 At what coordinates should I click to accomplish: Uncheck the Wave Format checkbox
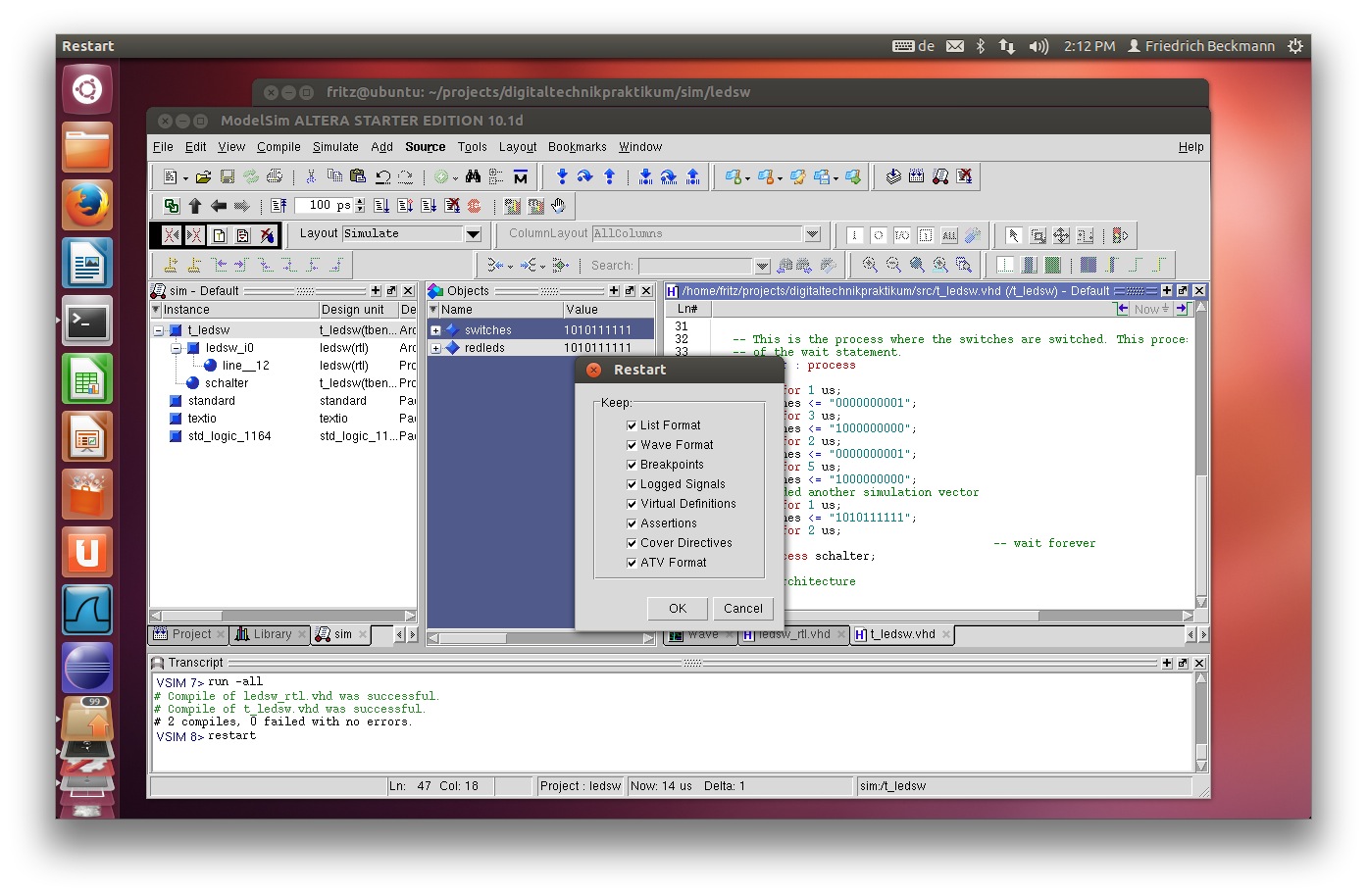click(633, 445)
